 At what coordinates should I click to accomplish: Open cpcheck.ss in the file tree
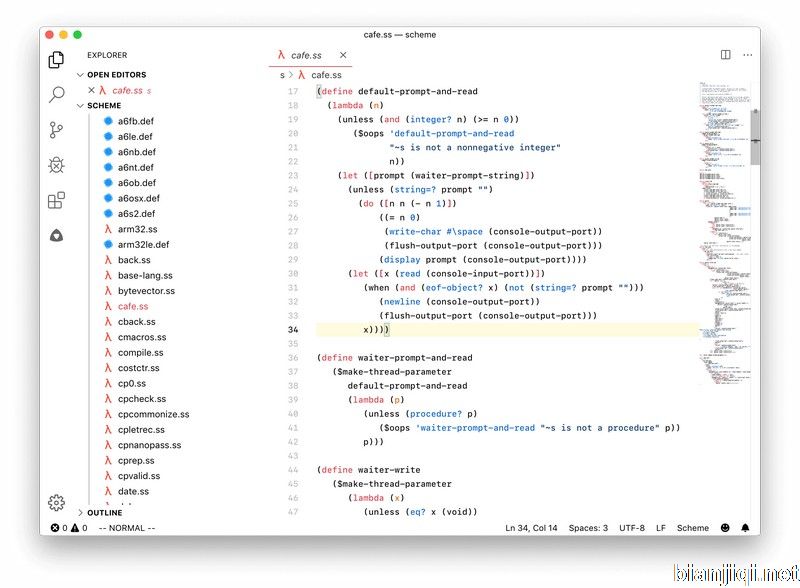pos(142,399)
